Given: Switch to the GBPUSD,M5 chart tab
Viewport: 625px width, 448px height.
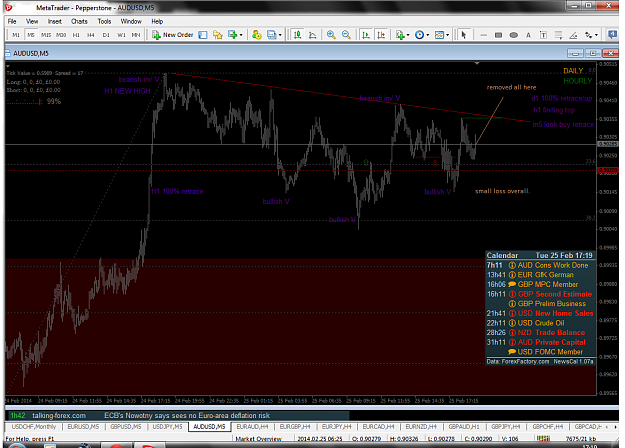Looking at the screenshot, I should [126, 427].
